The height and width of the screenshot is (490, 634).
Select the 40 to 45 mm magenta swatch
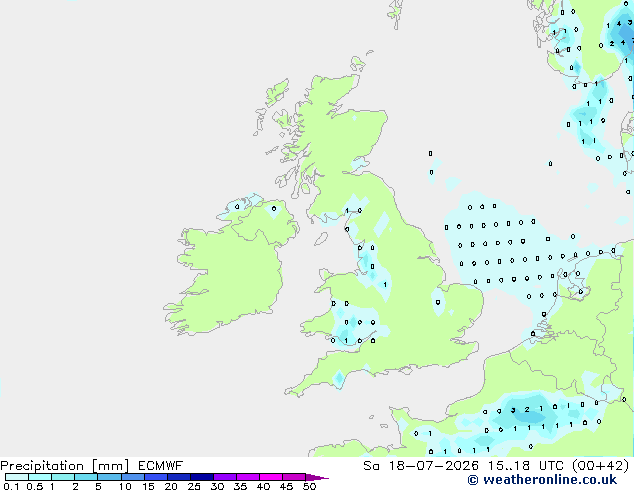click(271, 477)
